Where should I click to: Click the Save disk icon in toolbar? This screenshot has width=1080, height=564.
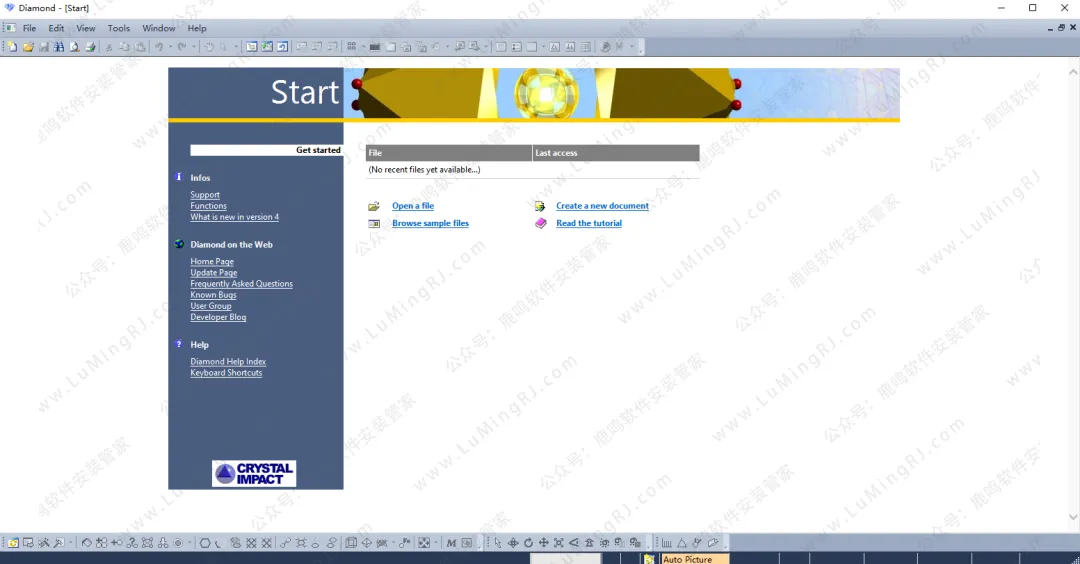coord(44,47)
